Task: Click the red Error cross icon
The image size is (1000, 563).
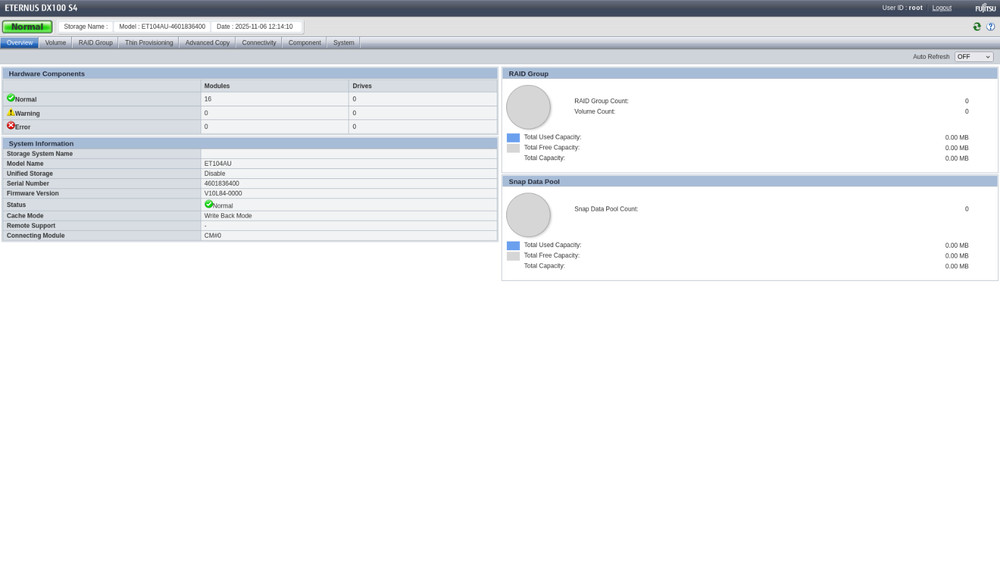Action: pyautogui.click(x=11, y=126)
